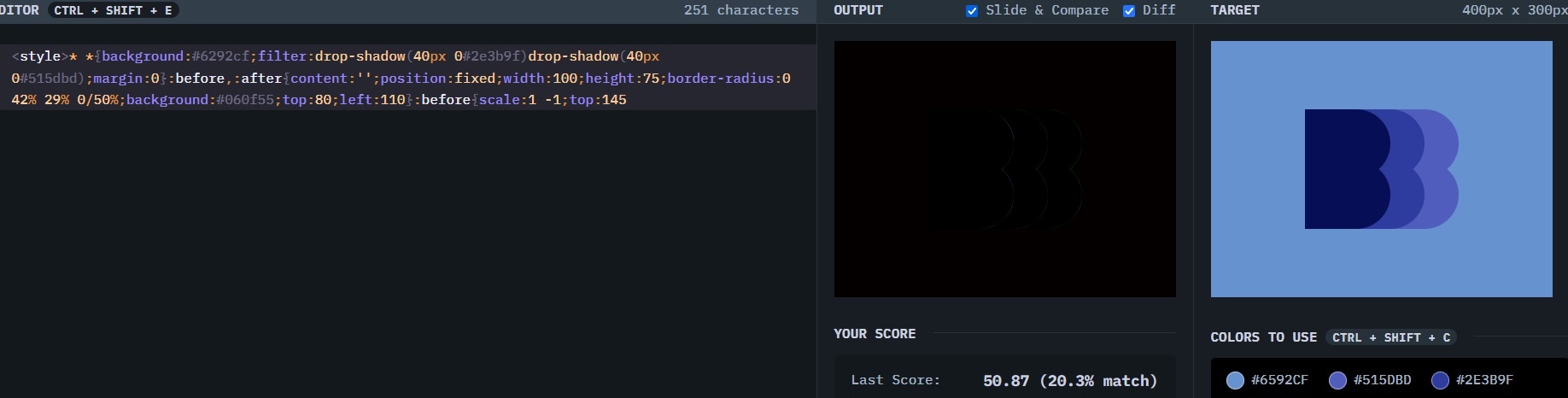Viewport: 1568px width, 398px height.
Task: Click the output preview canvas
Action: tap(1005, 169)
